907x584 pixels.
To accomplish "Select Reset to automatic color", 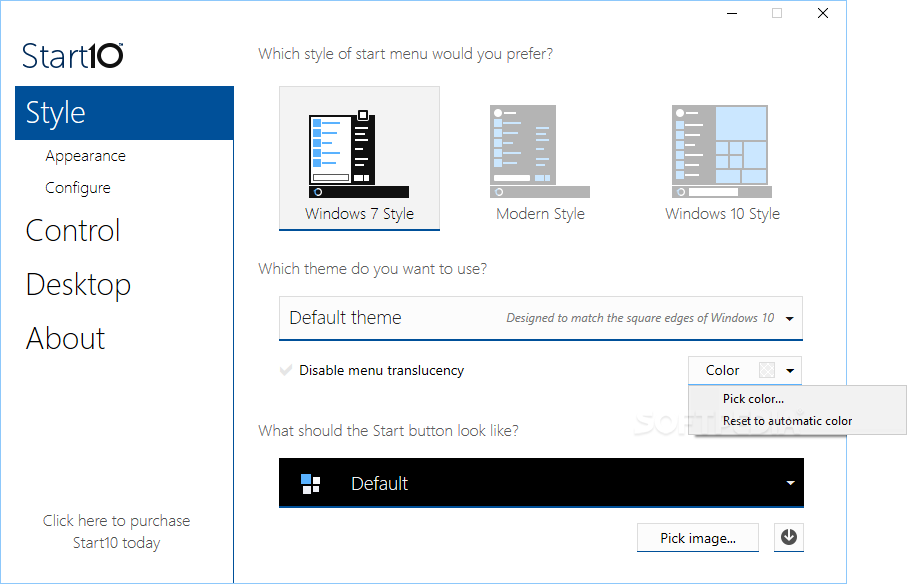I will pyautogui.click(x=787, y=421).
